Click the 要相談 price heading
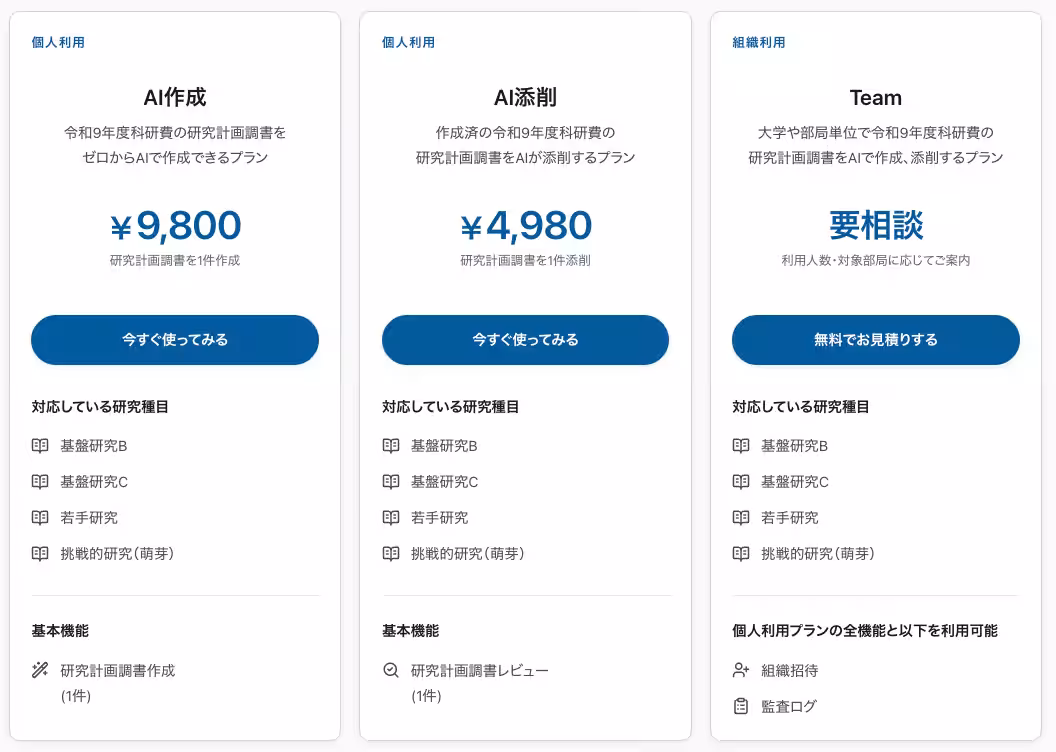The height and width of the screenshot is (752, 1056). click(x=876, y=225)
